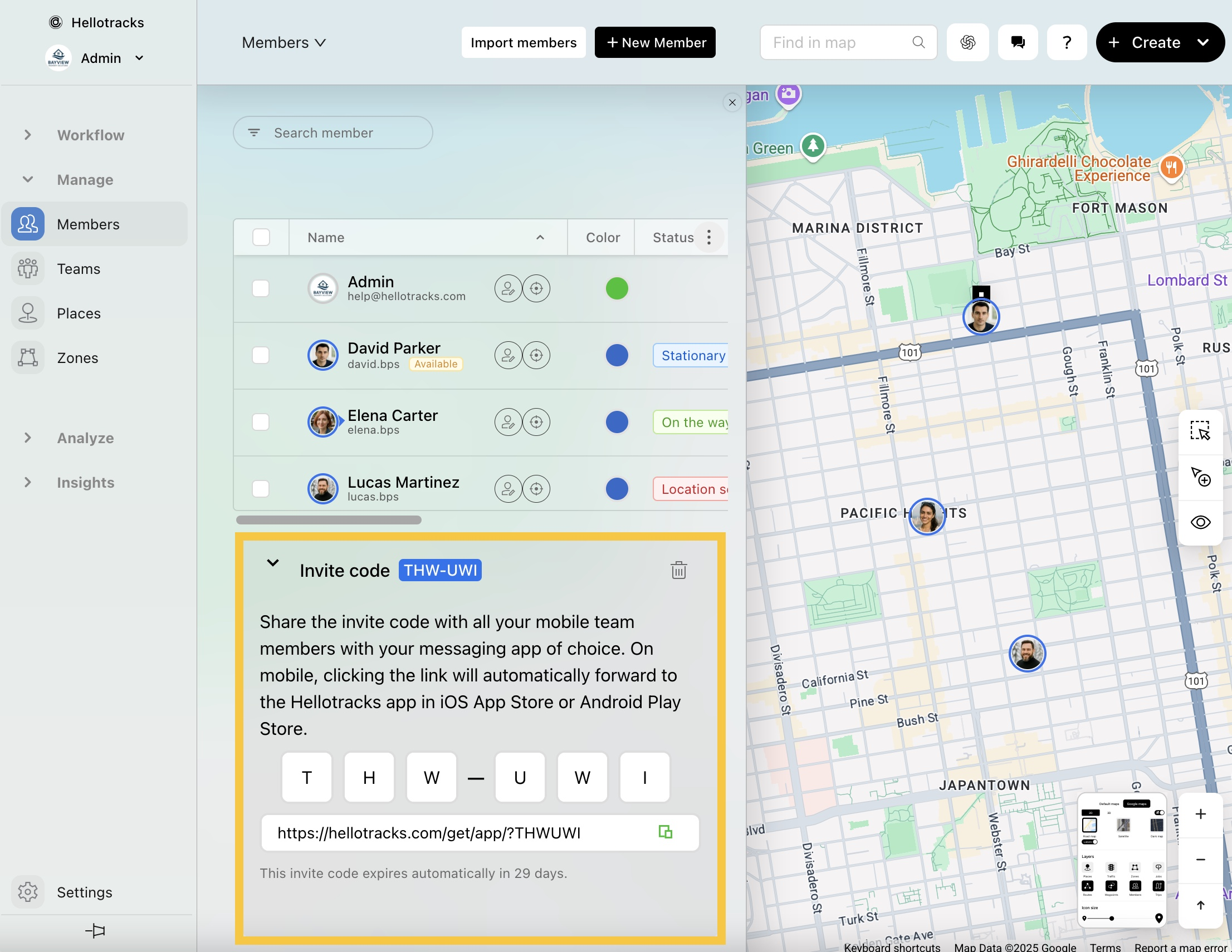Open the map layers thumbnail panel
The width and height of the screenshot is (1232, 952).
click(1121, 860)
